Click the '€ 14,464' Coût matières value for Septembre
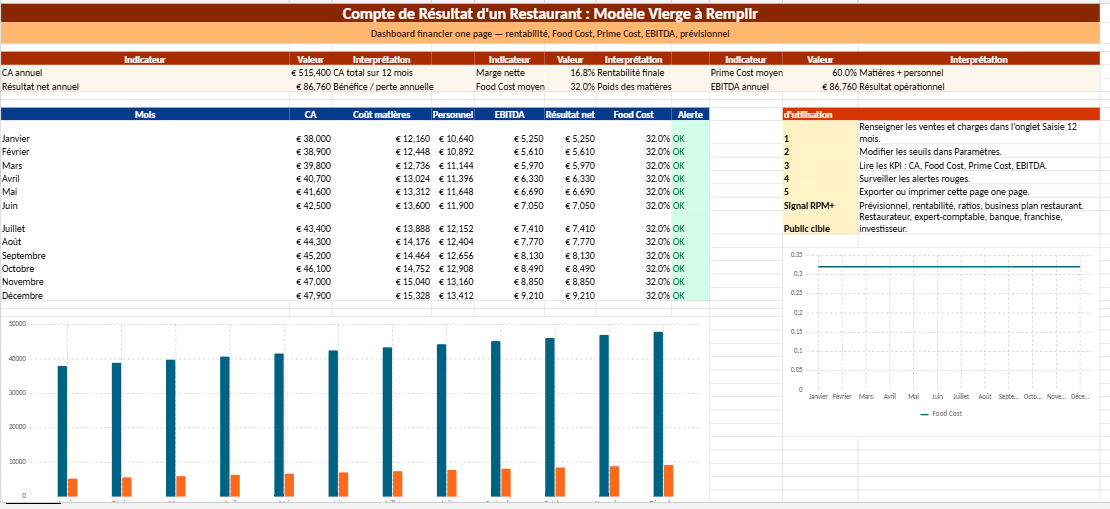The image size is (1110, 509). [382, 256]
